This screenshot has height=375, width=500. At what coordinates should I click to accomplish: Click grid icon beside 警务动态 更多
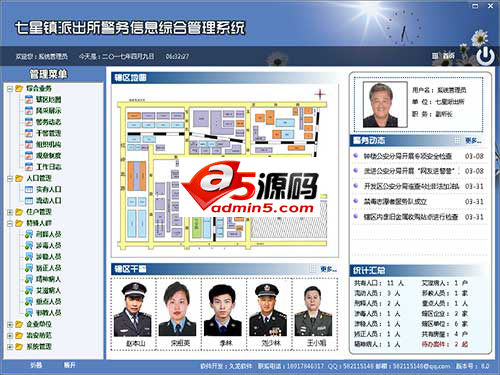click(457, 140)
